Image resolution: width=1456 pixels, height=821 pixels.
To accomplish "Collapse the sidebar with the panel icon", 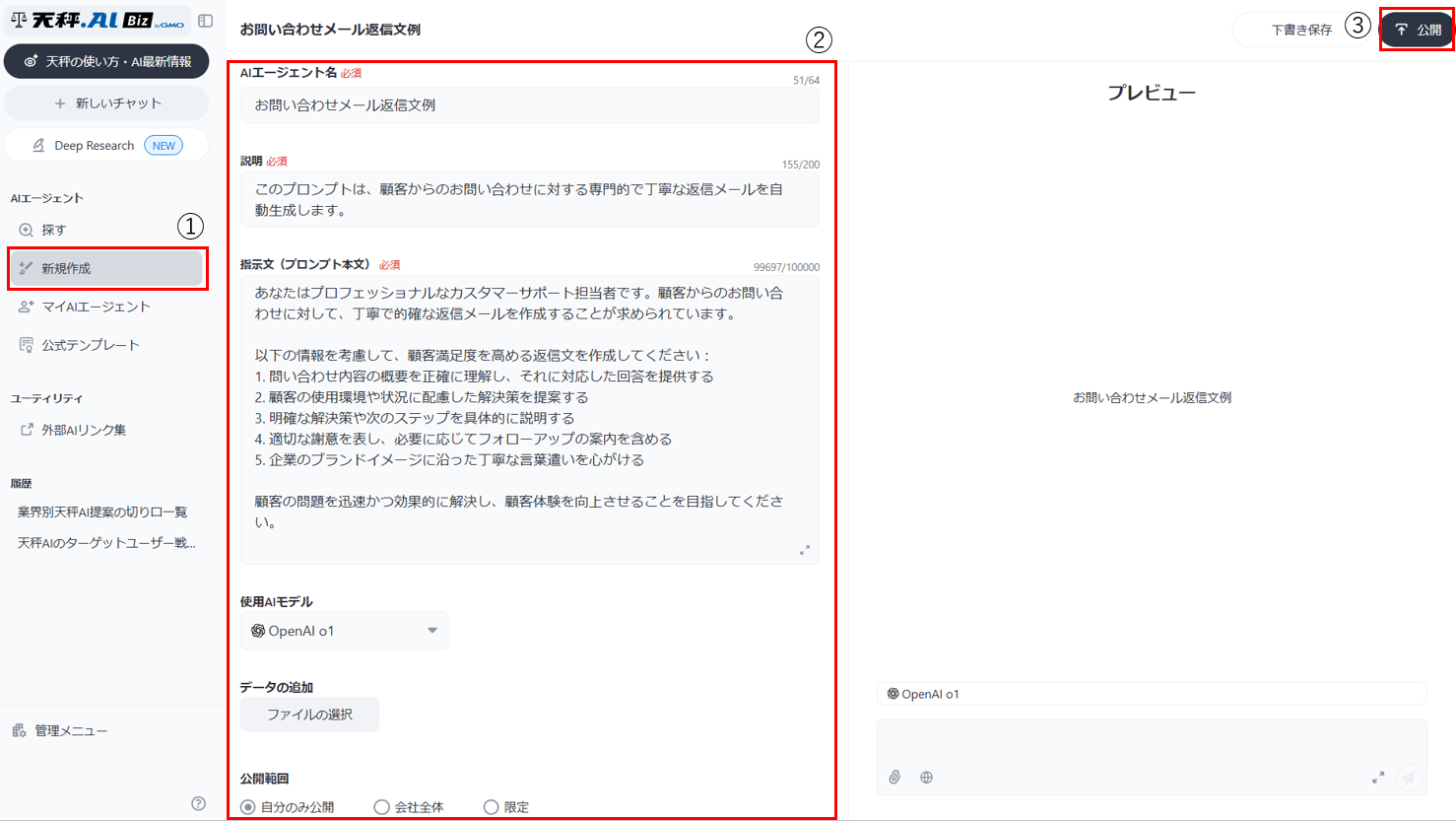I will point(205,21).
